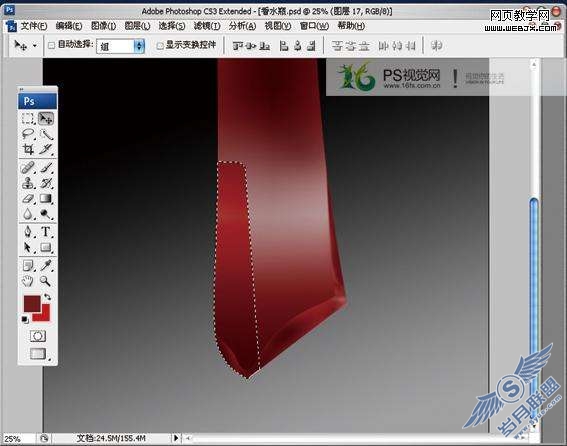The width and height of the screenshot is (567, 446).
Task: Expand the Move tool preset picker arrow
Action: tap(35, 46)
